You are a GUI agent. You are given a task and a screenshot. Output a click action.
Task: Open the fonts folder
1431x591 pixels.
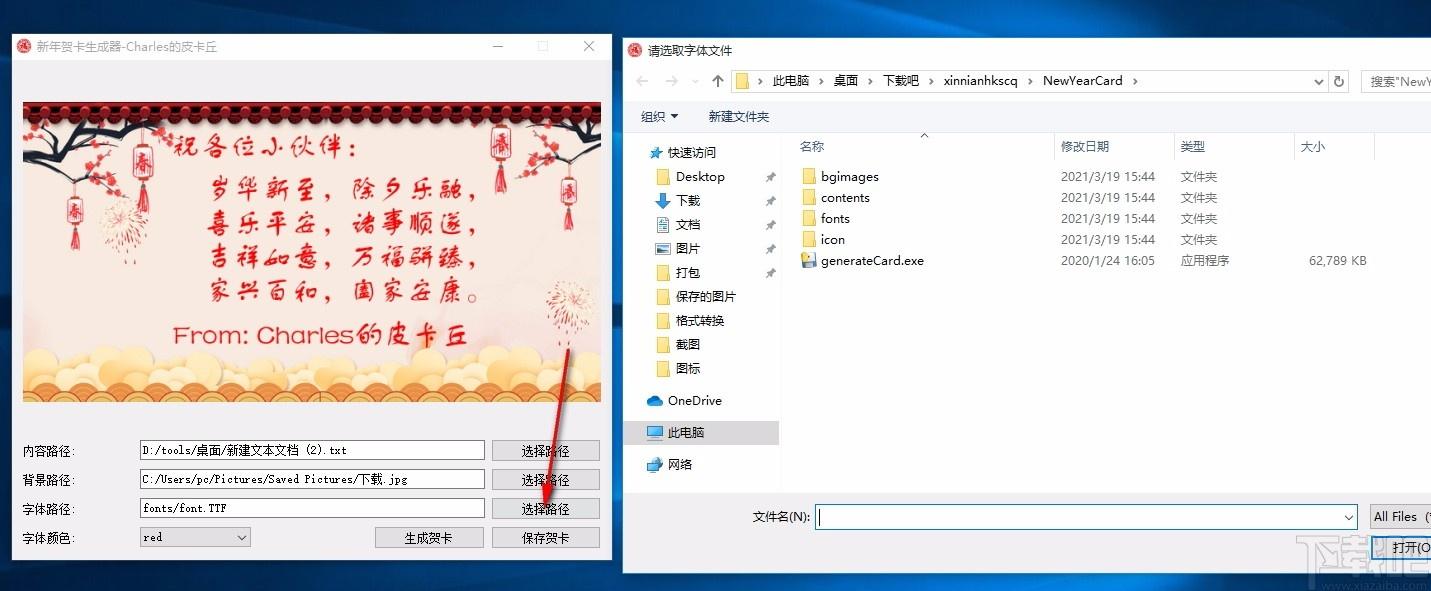[x=834, y=219]
